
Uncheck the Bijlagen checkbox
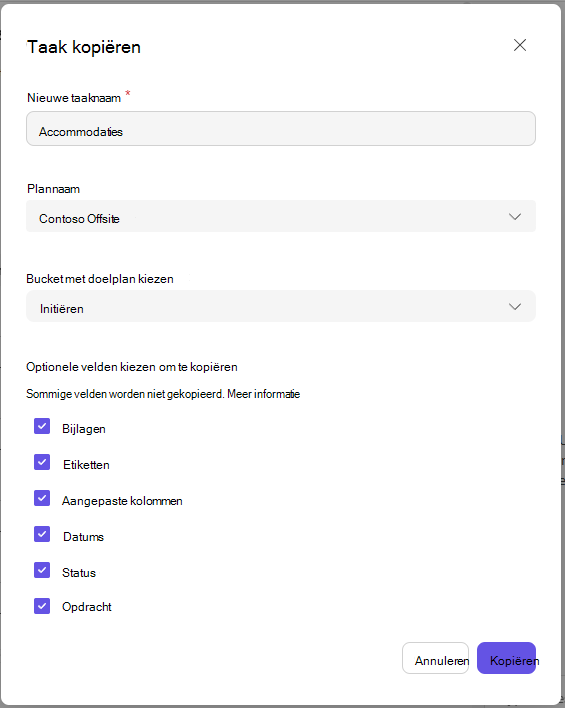point(42,426)
